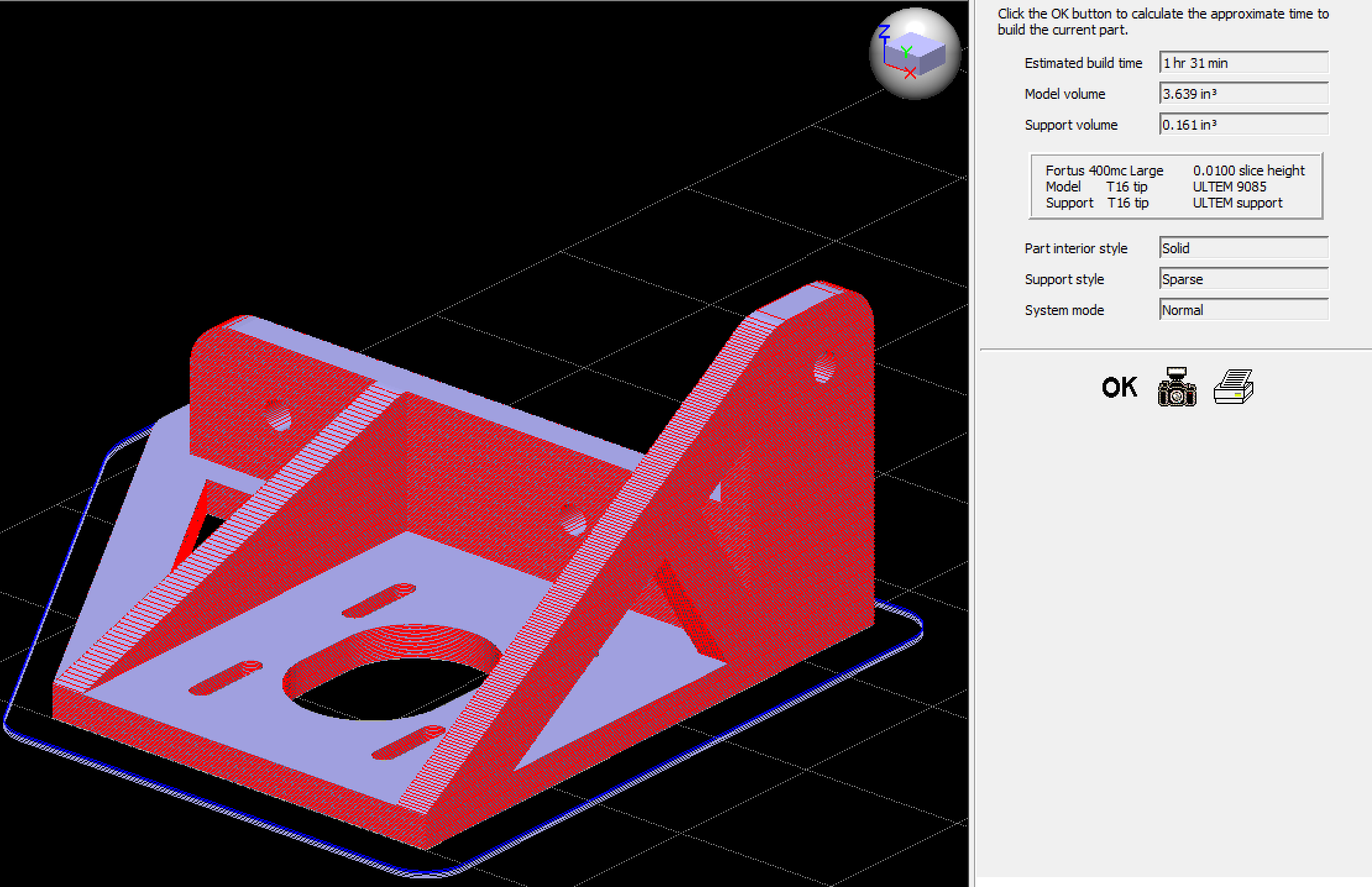Click the green Y axis label
The height and width of the screenshot is (887, 1372).
(x=906, y=51)
